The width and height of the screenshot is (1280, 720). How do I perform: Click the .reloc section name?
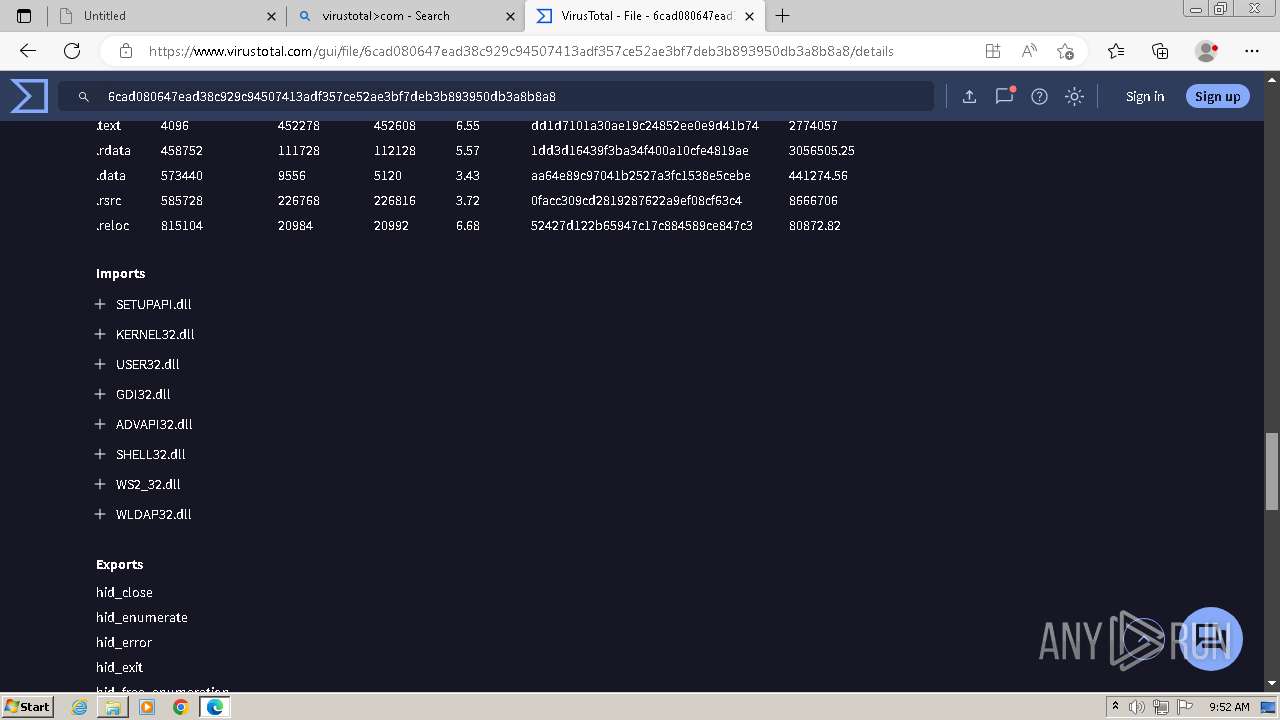113,225
